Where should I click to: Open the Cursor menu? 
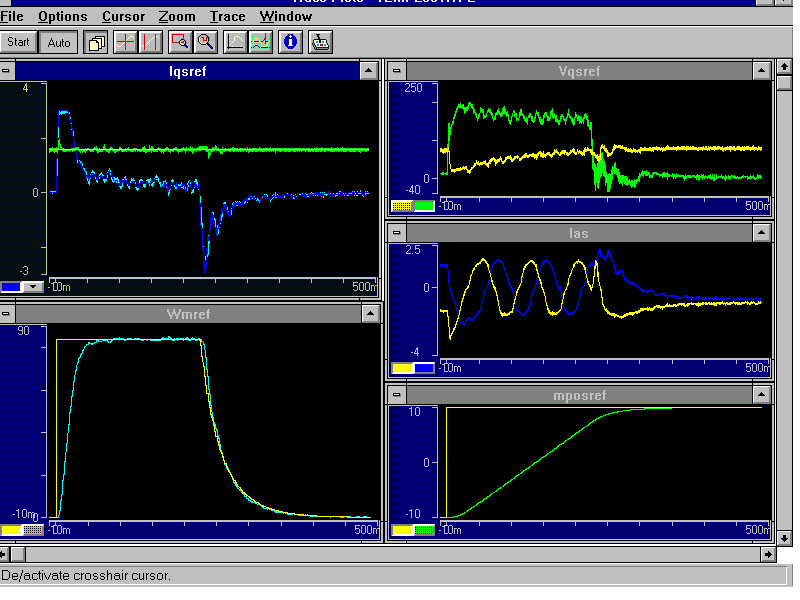pos(123,16)
